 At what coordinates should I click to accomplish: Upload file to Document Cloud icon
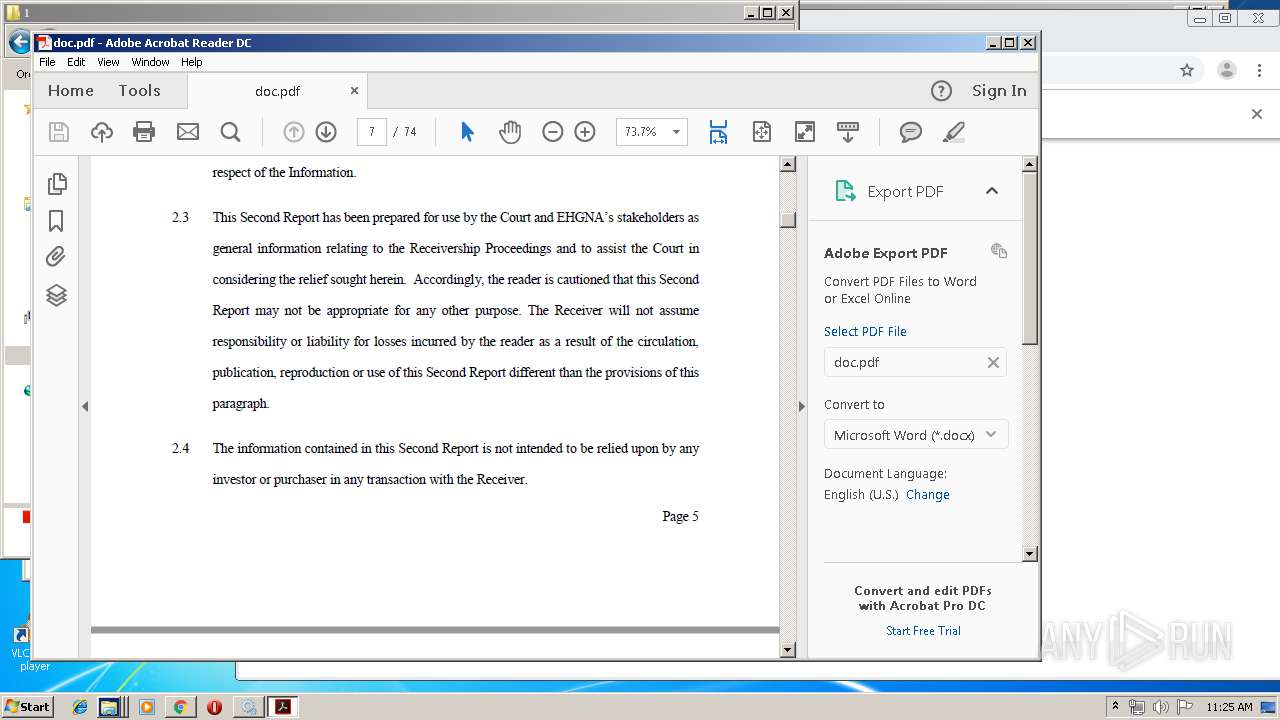[102, 132]
